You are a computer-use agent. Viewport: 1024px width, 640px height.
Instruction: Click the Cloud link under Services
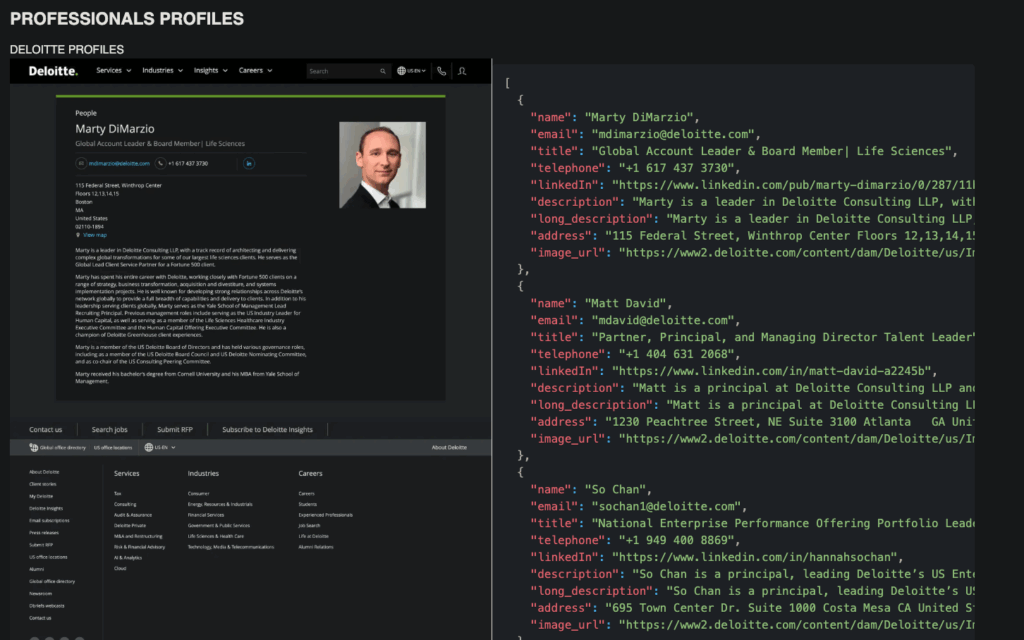pyautogui.click(x=120, y=568)
